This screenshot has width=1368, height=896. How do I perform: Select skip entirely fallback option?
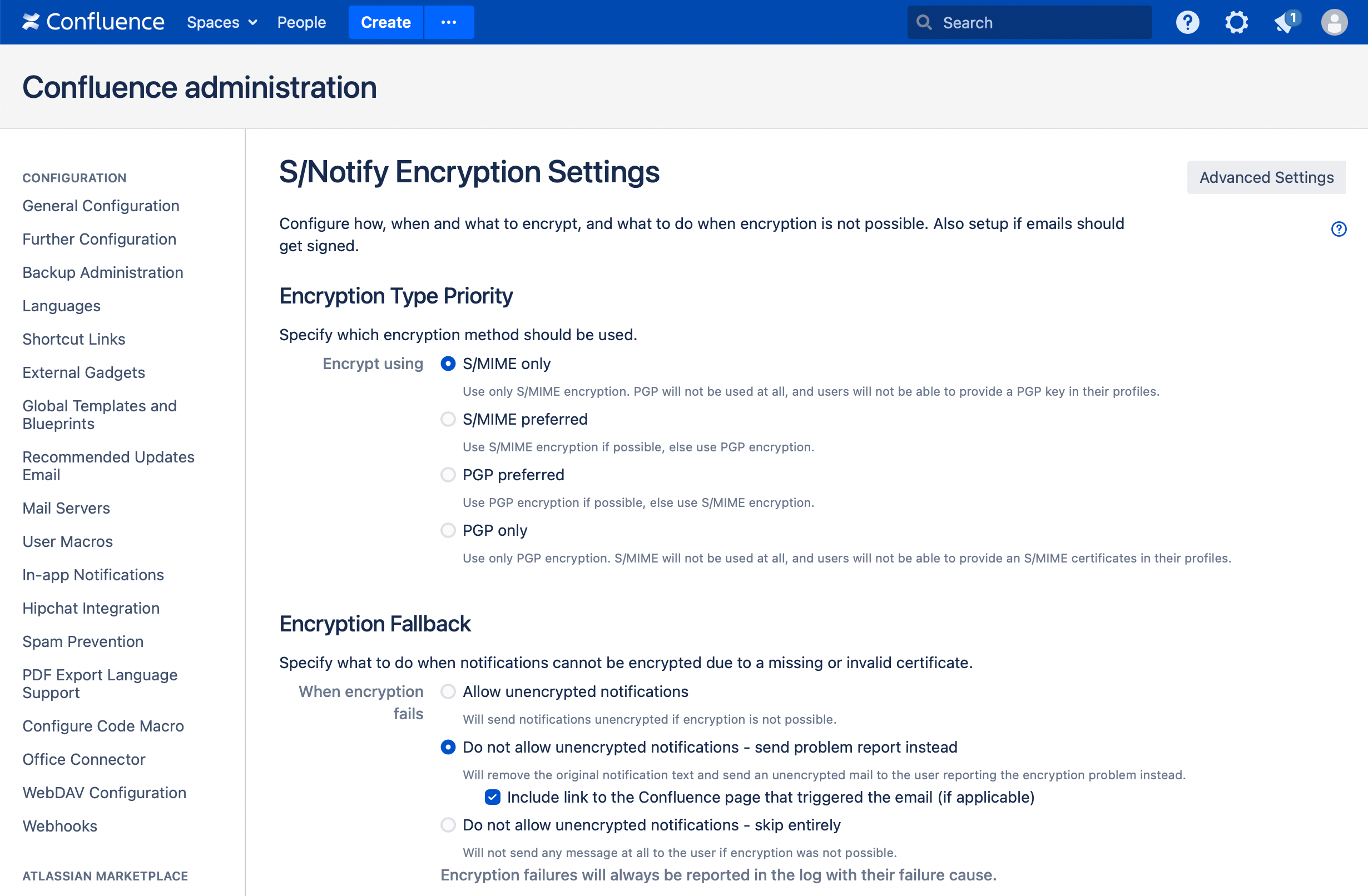coord(448,825)
